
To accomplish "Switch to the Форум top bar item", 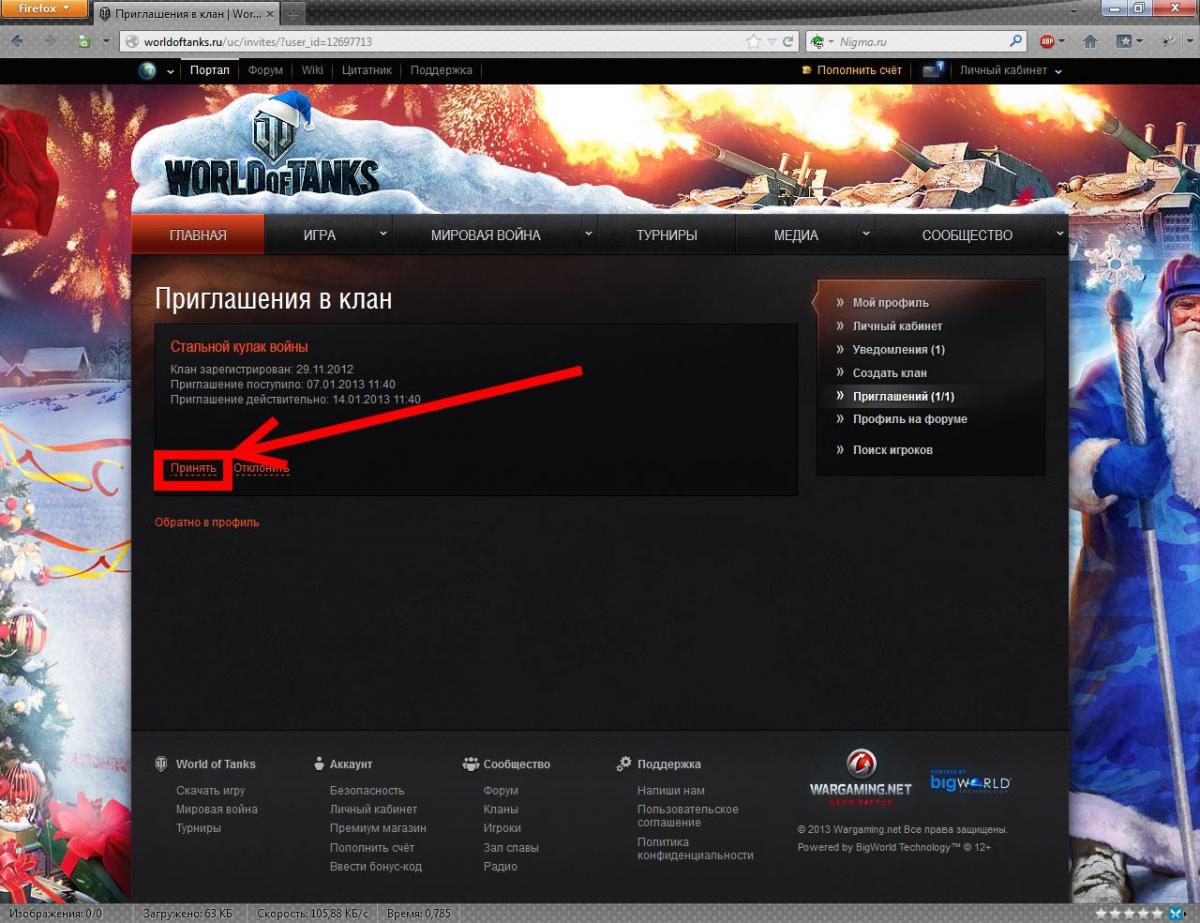I will coord(266,70).
